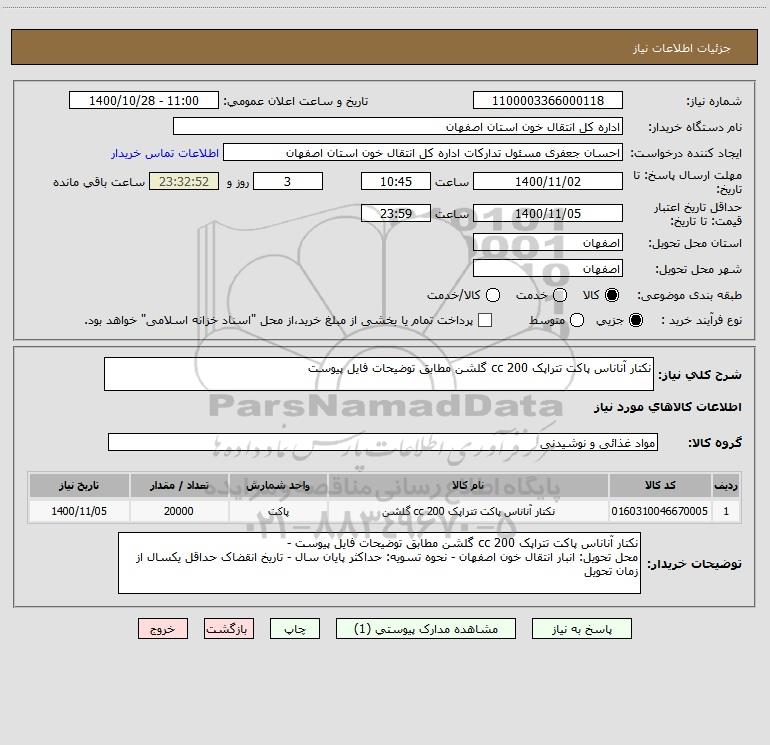Click the کد کالا column header
This screenshot has height=745, width=770.
[x=660, y=485]
